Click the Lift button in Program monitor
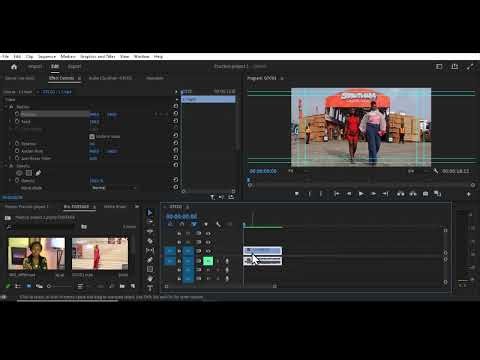Image resolution: width=480 pixels, height=360 pixels. click(x=401, y=194)
